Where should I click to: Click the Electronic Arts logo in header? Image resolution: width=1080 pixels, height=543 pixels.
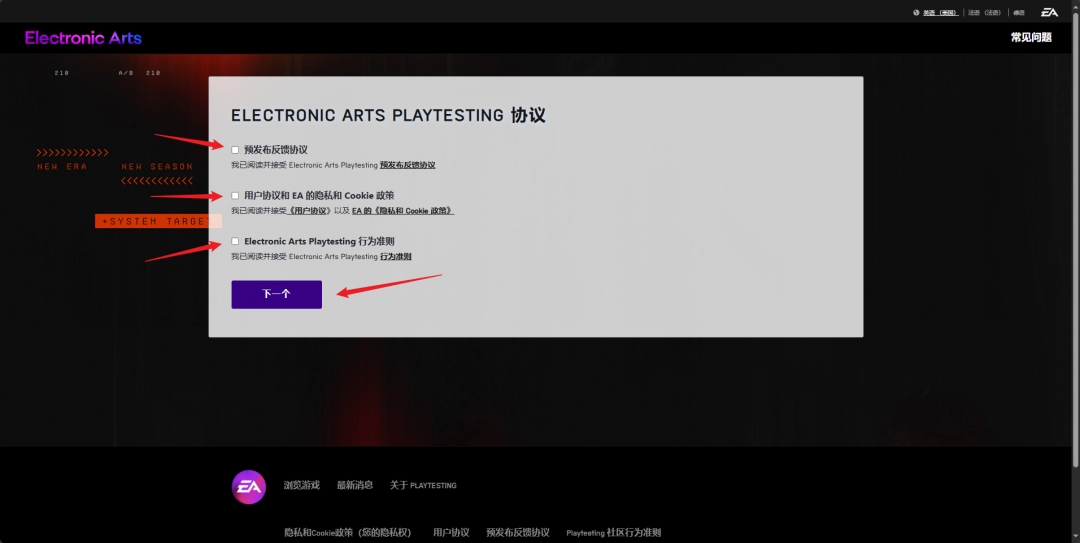pyautogui.click(x=83, y=38)
